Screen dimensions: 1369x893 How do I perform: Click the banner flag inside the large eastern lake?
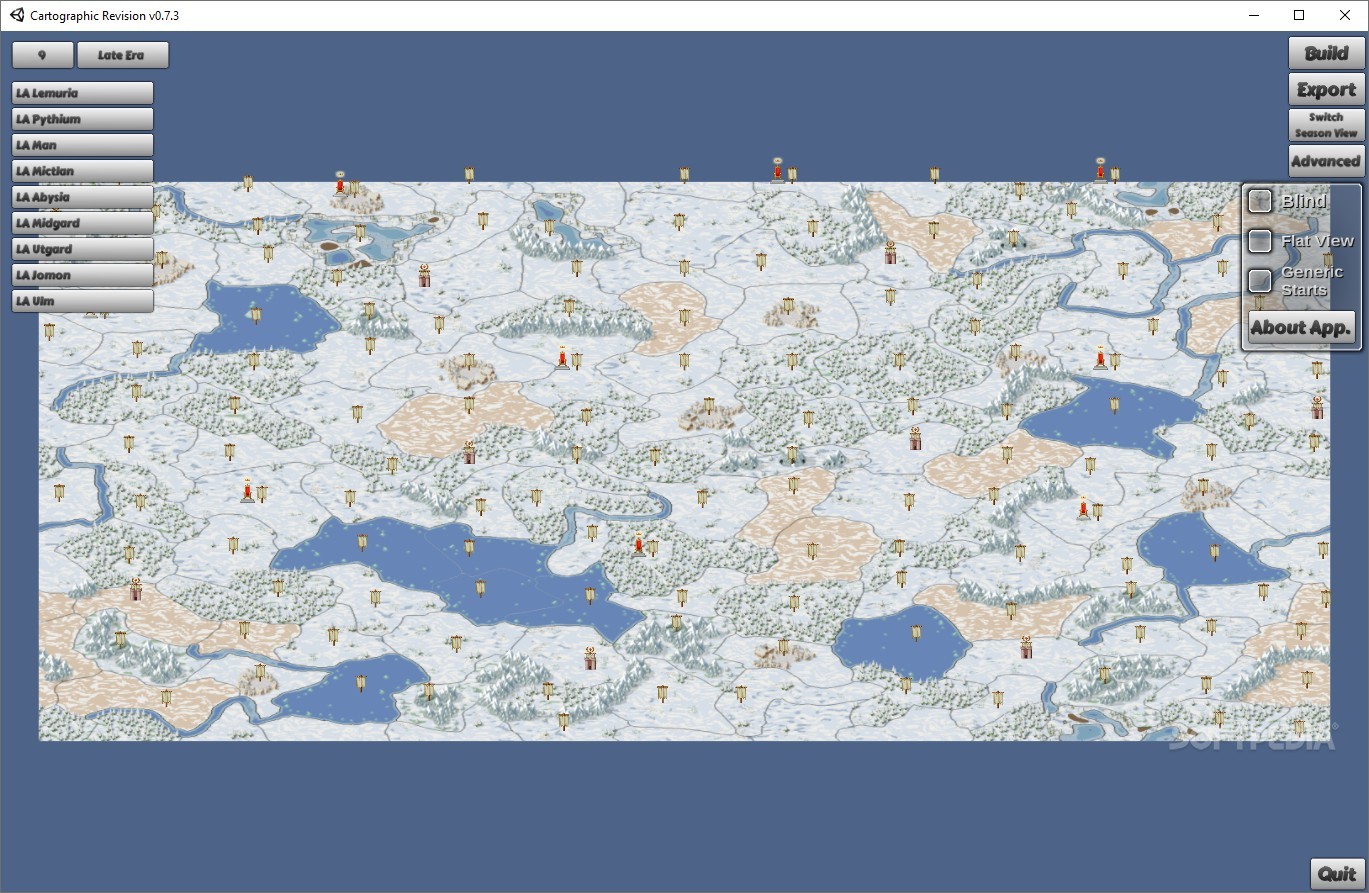(x=1114, y=404)
